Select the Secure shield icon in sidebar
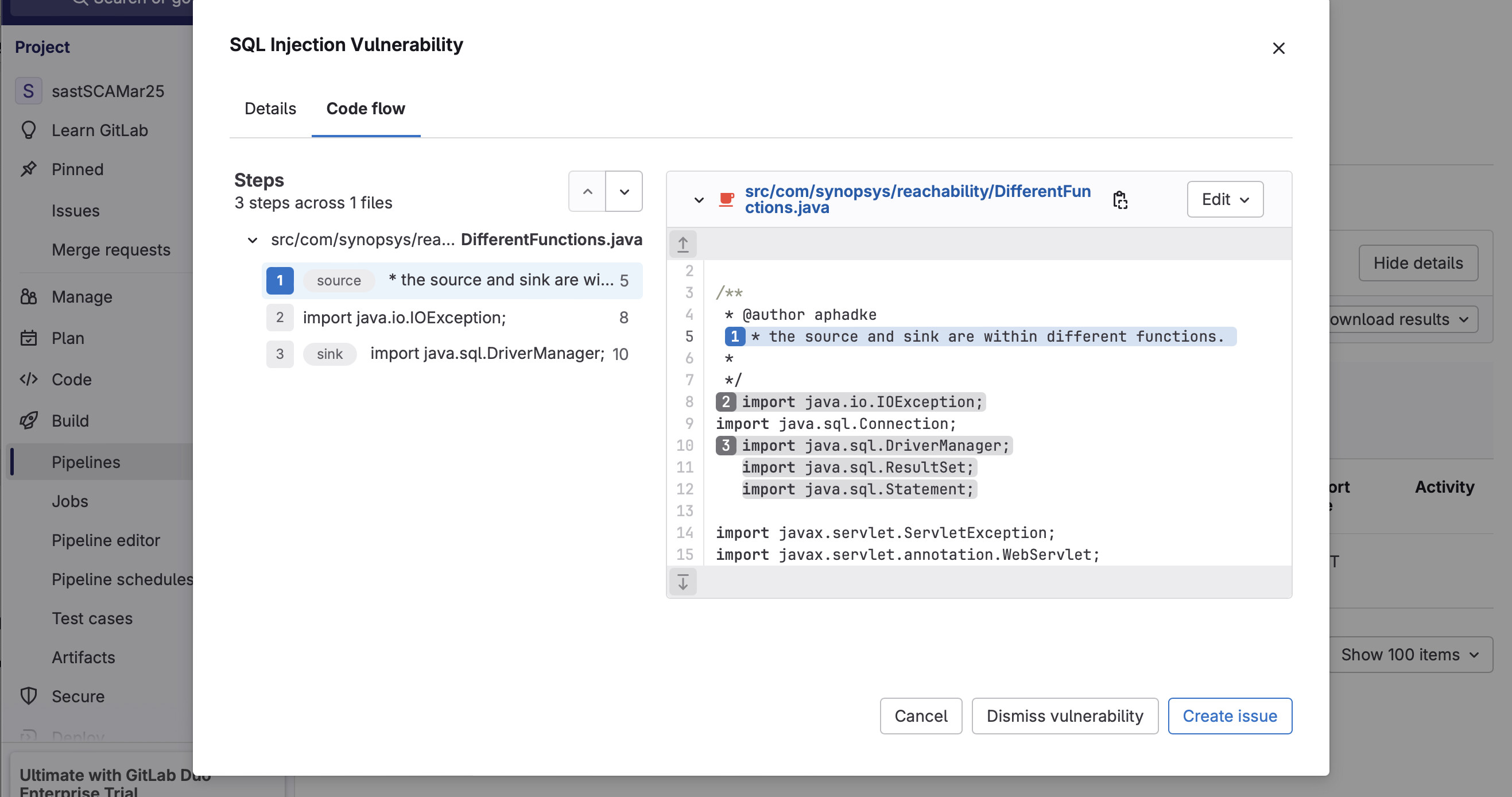1512x797 pixels. pos(29,696)
